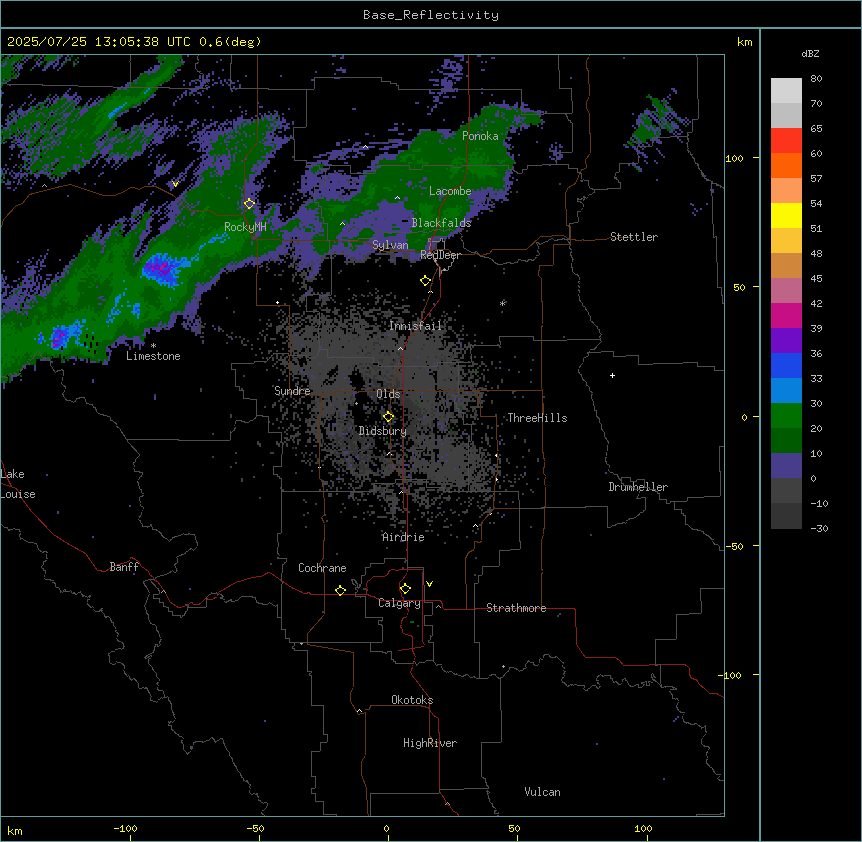Pick the slate purple 10 dBZ legend swatch
862x842 pixels.
pos(786,466)
